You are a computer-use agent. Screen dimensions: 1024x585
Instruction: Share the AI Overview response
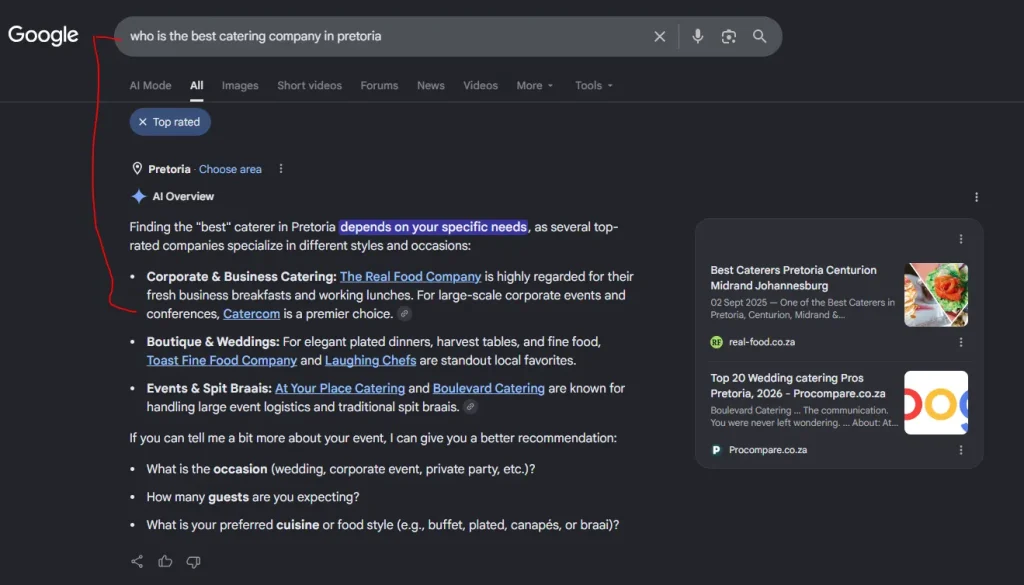[137, 561]
